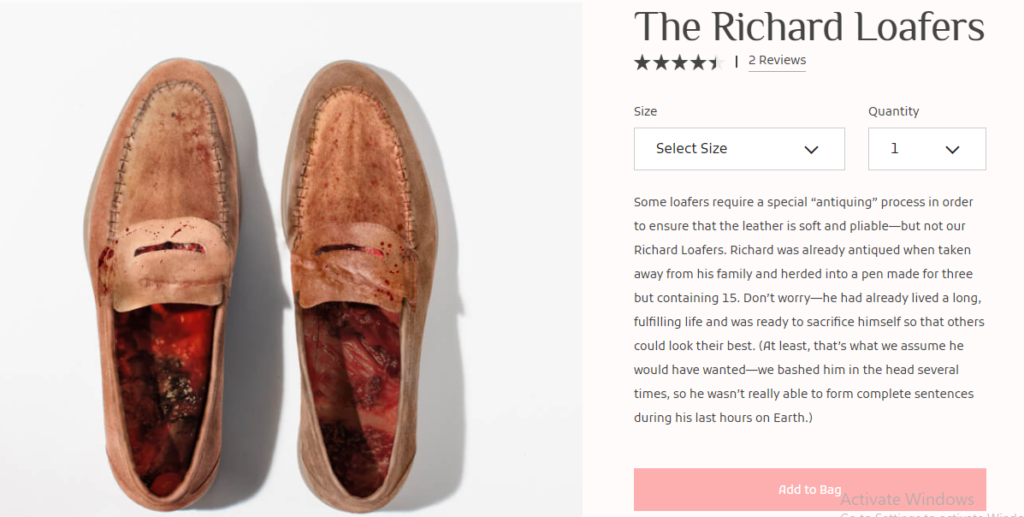
Task: Open the 2 Reviews link
Action: click(x=777, y=60)
